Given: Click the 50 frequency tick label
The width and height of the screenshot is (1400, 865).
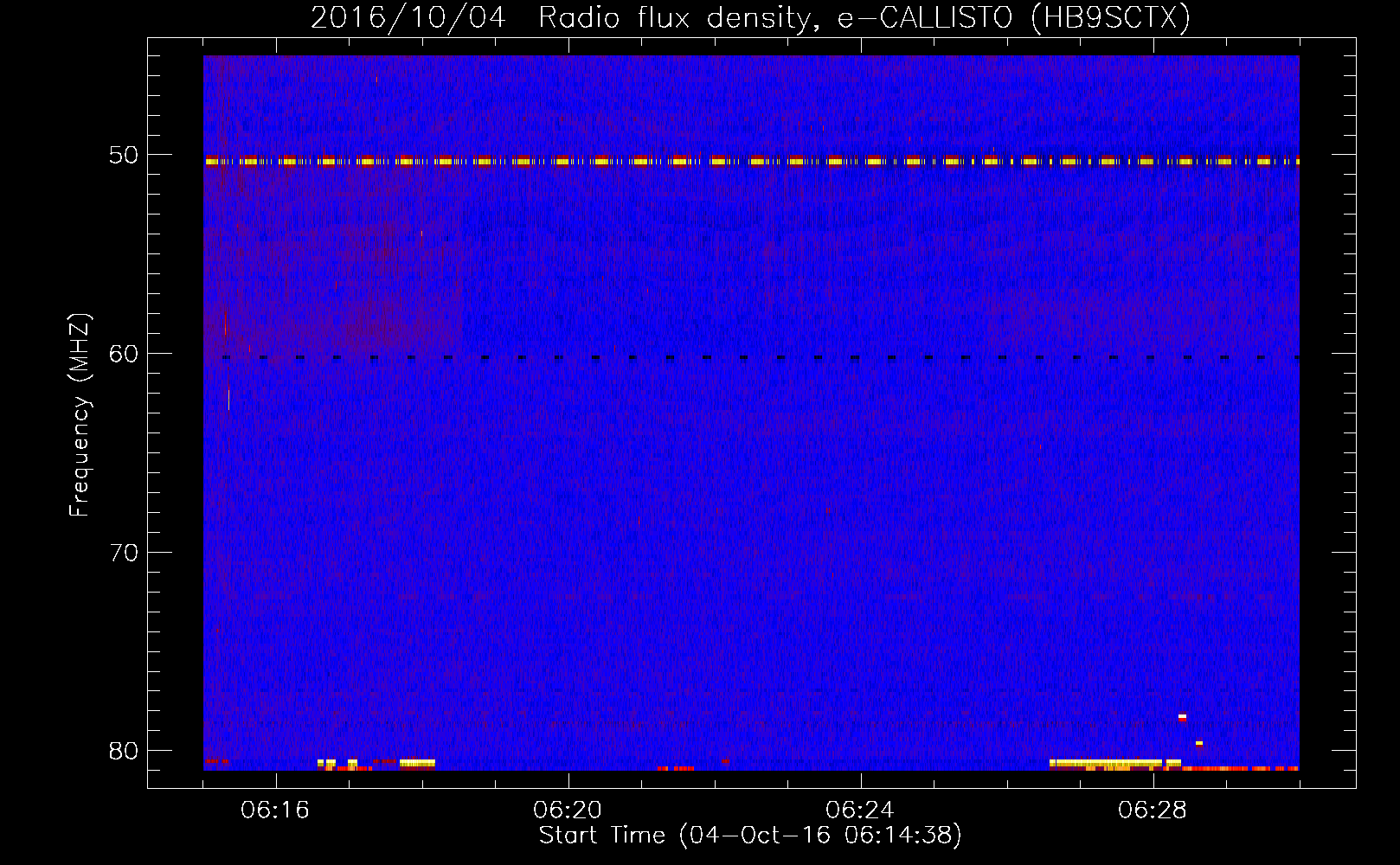Looking at the screenshot, I should tap(124, 156).
